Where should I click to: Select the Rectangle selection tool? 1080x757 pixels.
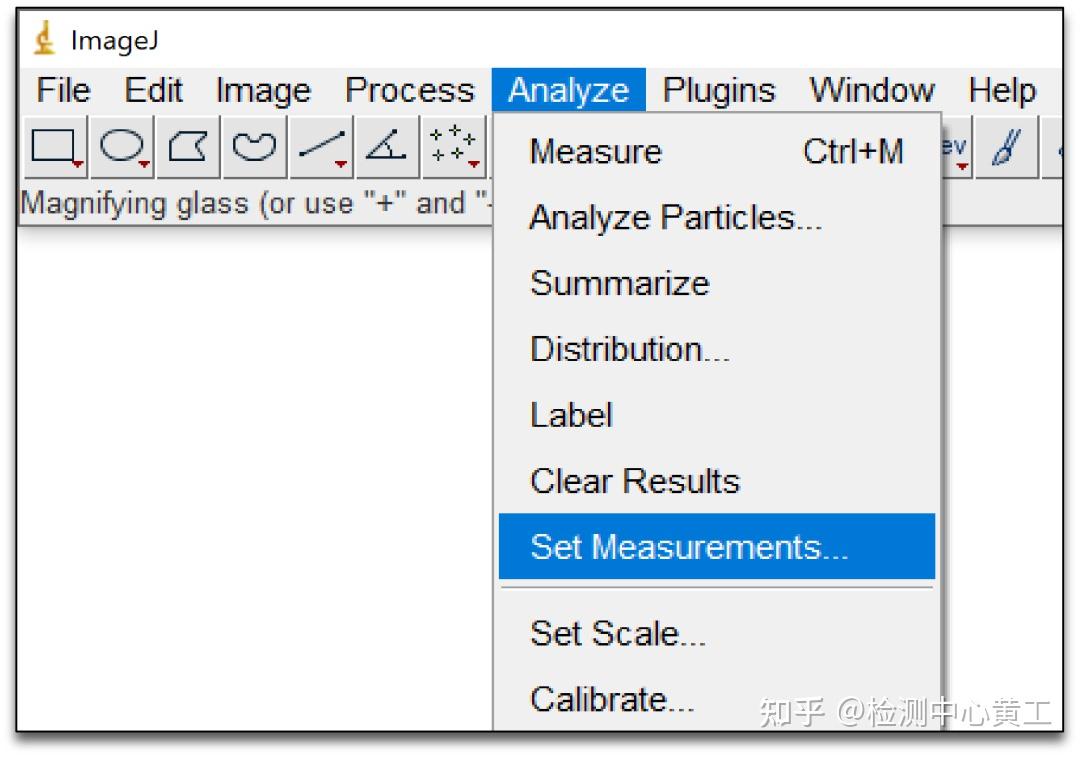54,148
